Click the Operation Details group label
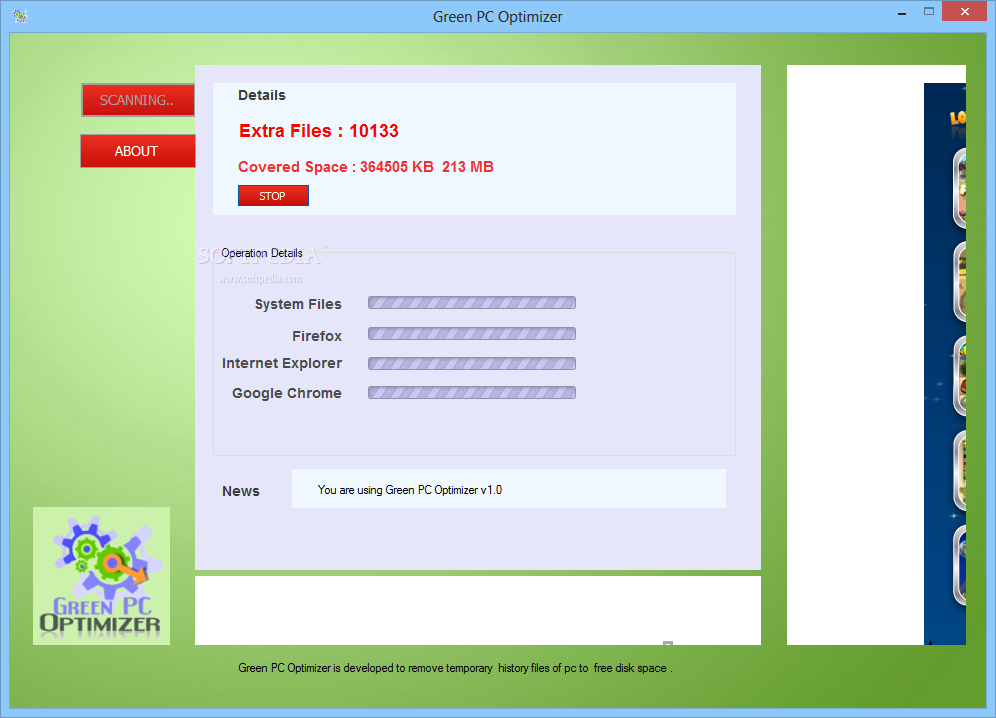996x718 pixels. tap(262, 253)
